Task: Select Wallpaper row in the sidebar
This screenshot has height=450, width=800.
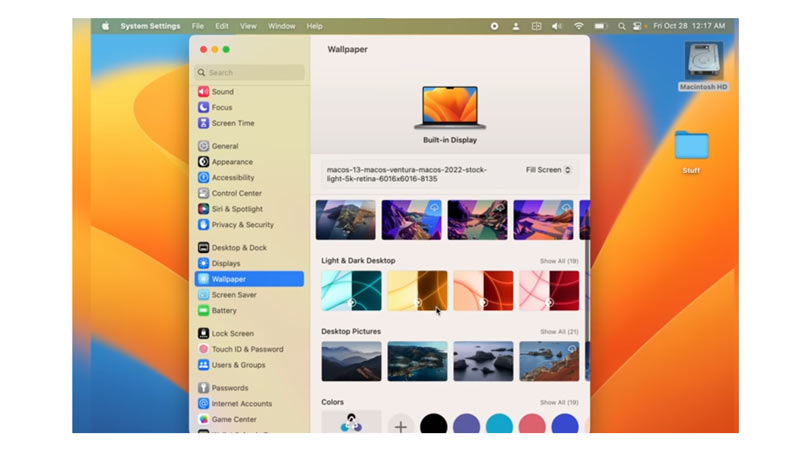Action: coord(249,279)
